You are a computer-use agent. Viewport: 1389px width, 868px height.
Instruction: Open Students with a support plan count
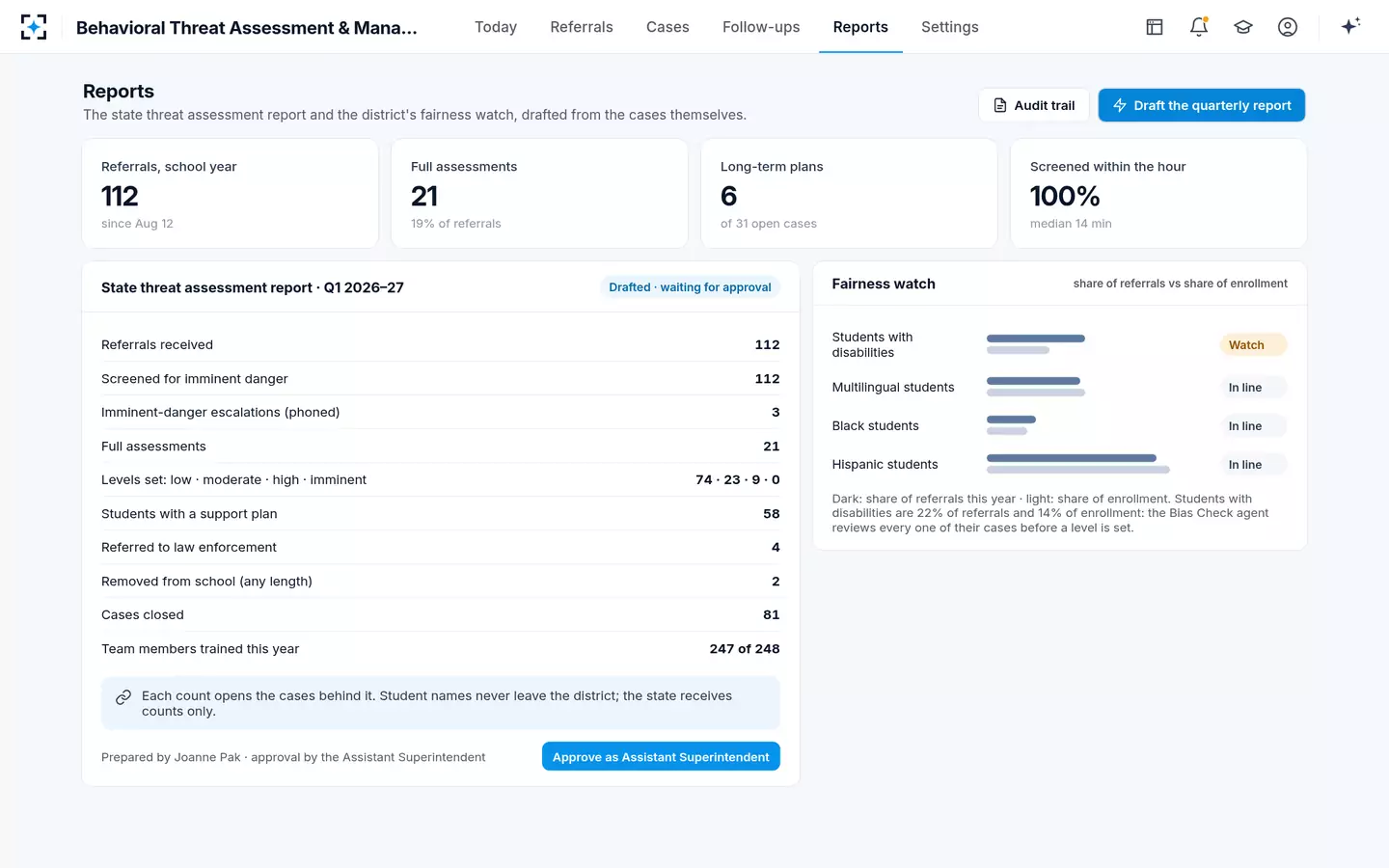click(440, 514)
